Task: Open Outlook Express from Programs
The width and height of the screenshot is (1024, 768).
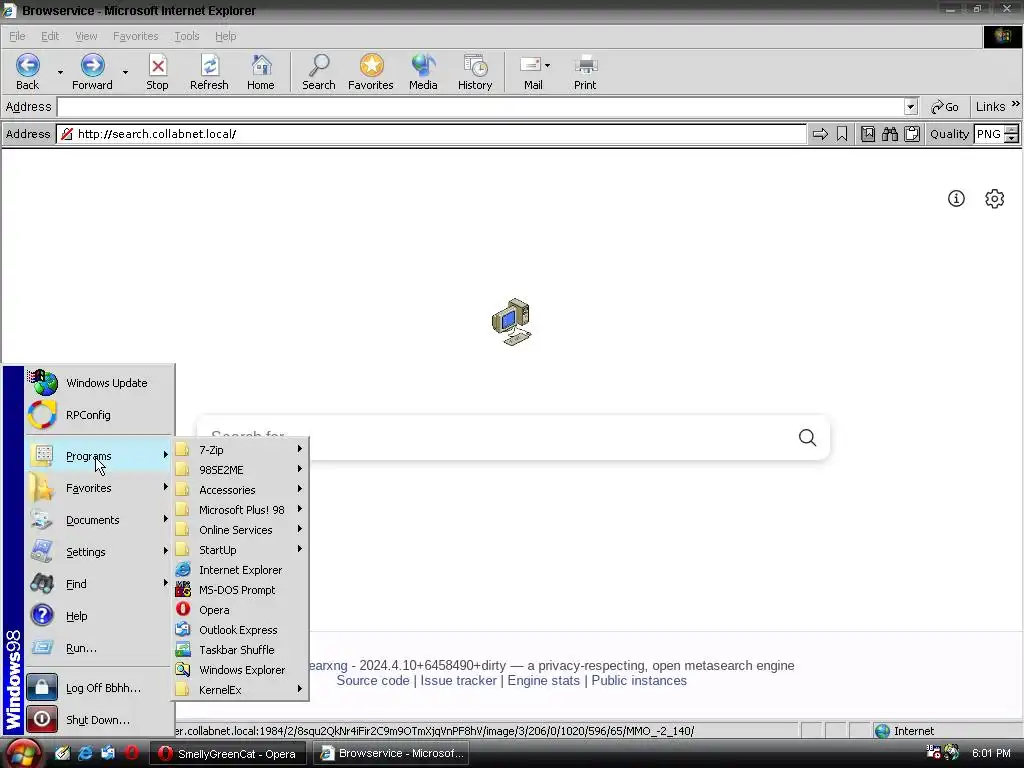Action: coord(240,630)
